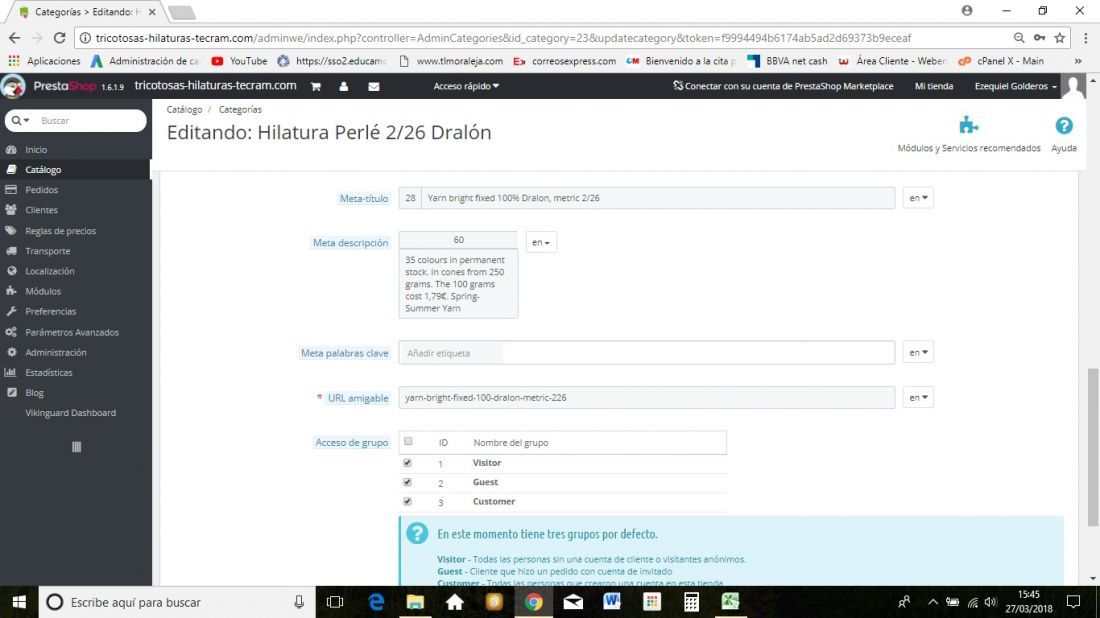The image size is (1100, 618).
Task: Open the Windows Start menu
Action: (x=19, y=602)
